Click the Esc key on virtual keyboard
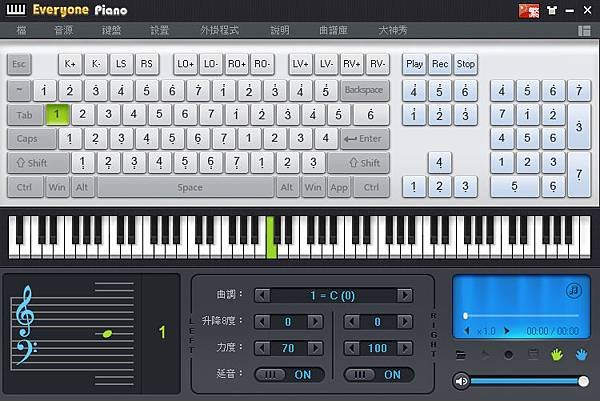The height and width of the screenshot is (401, 600). tap(19, 64)
